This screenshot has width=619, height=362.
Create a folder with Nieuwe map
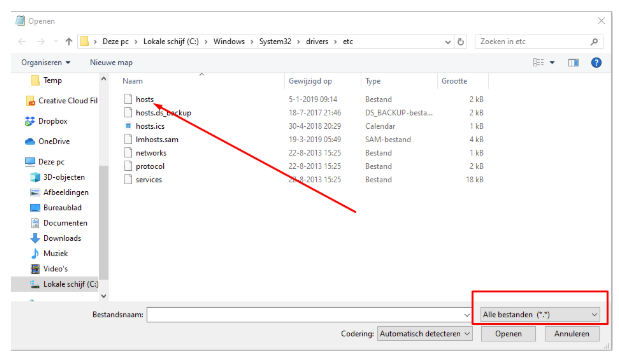coord(111,62)
